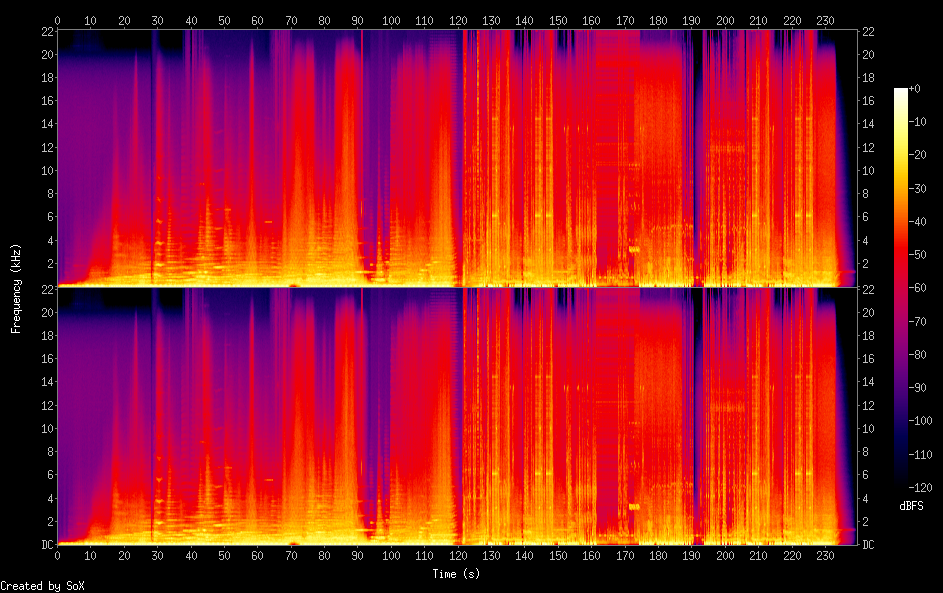Click the dBFS color scale bar
This screenshot has width=943, height=593.
900,288
